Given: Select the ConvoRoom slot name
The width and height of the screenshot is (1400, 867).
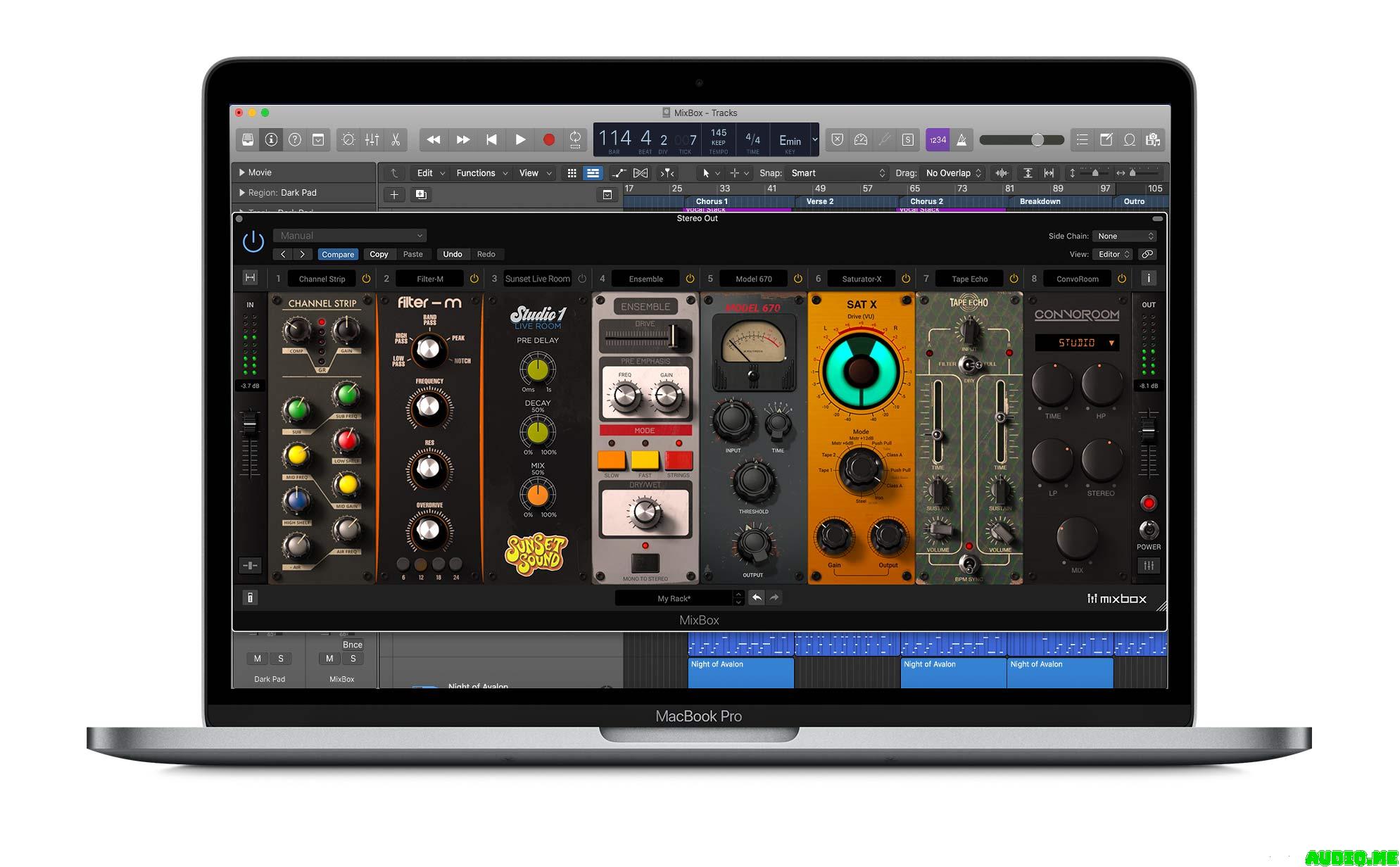Looking at the screenshot, I should 1077,279.
